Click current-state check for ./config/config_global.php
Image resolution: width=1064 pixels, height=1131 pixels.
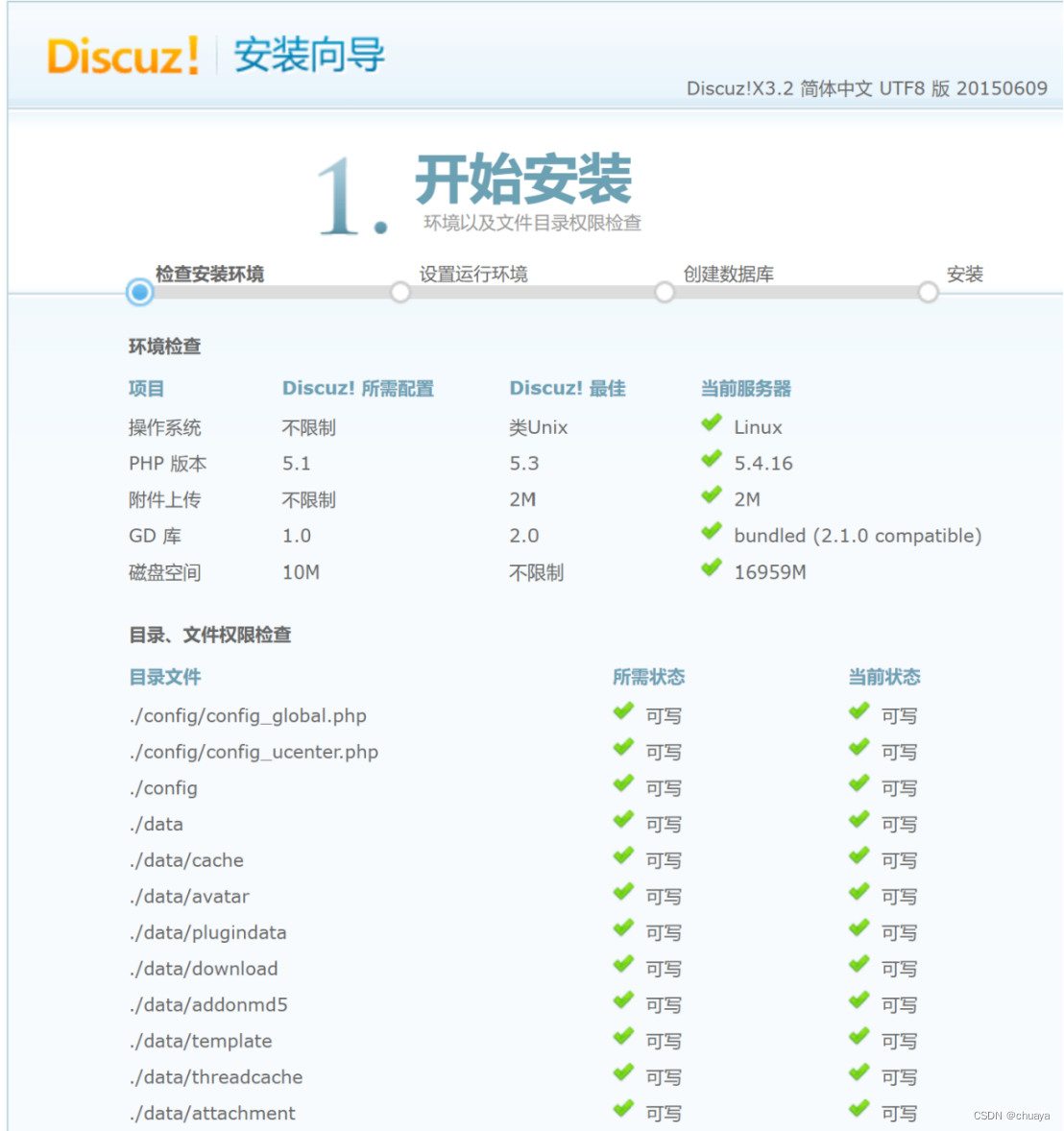coord(859,712)
